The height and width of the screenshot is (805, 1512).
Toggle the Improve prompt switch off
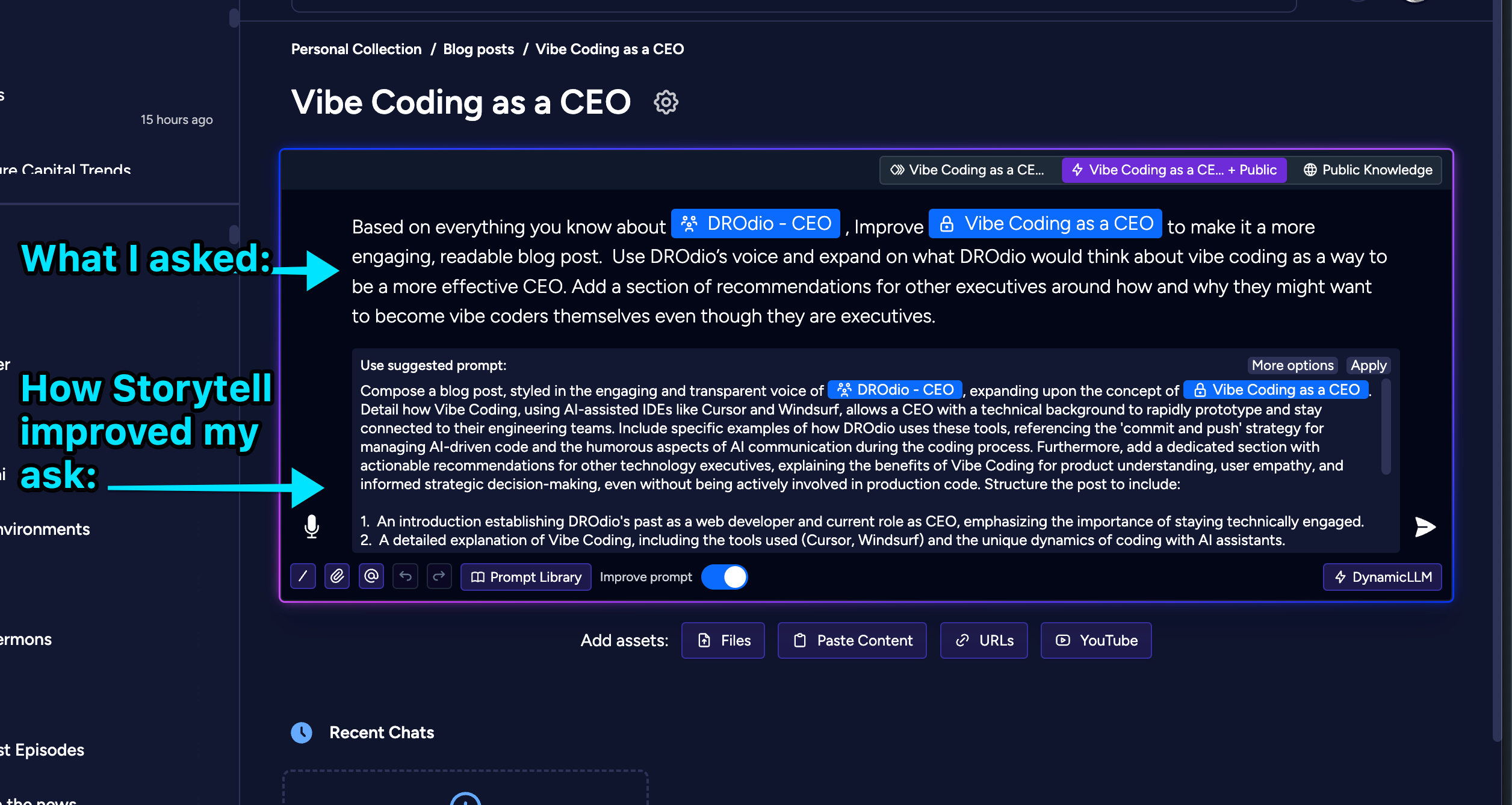pyautogui.click(x=725, y=576)
